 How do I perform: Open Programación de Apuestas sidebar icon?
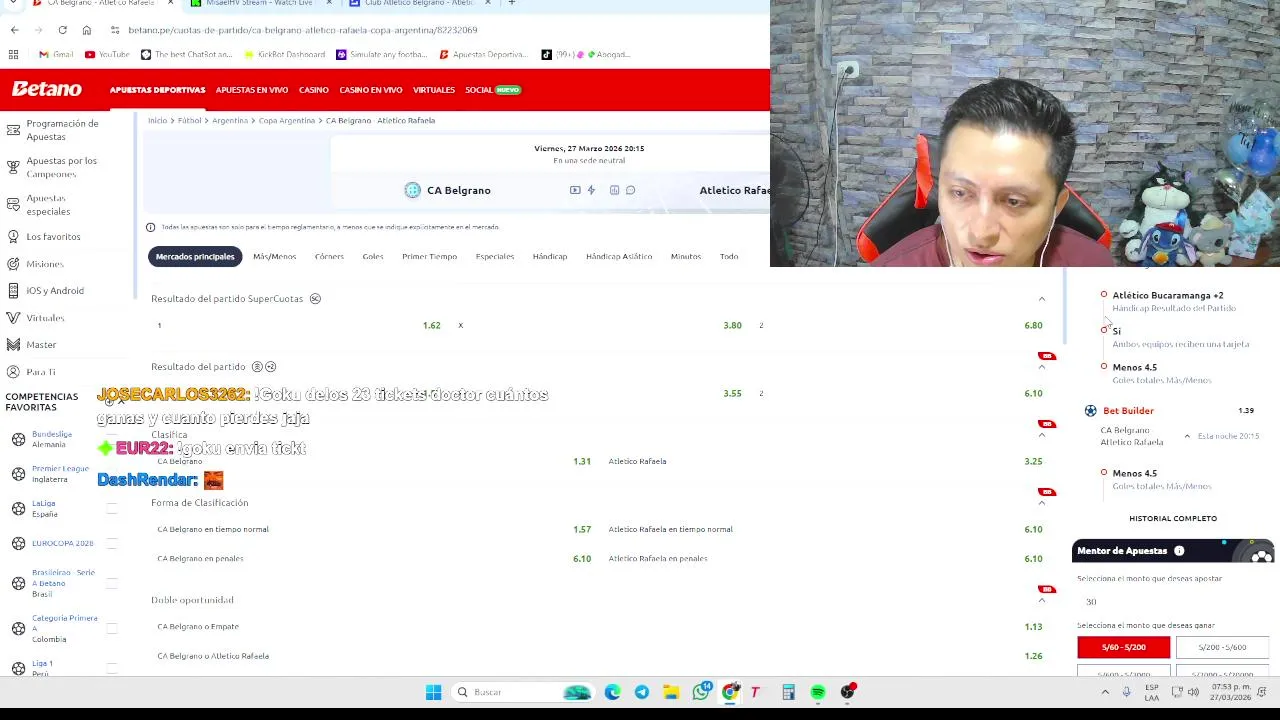point(13,130)
